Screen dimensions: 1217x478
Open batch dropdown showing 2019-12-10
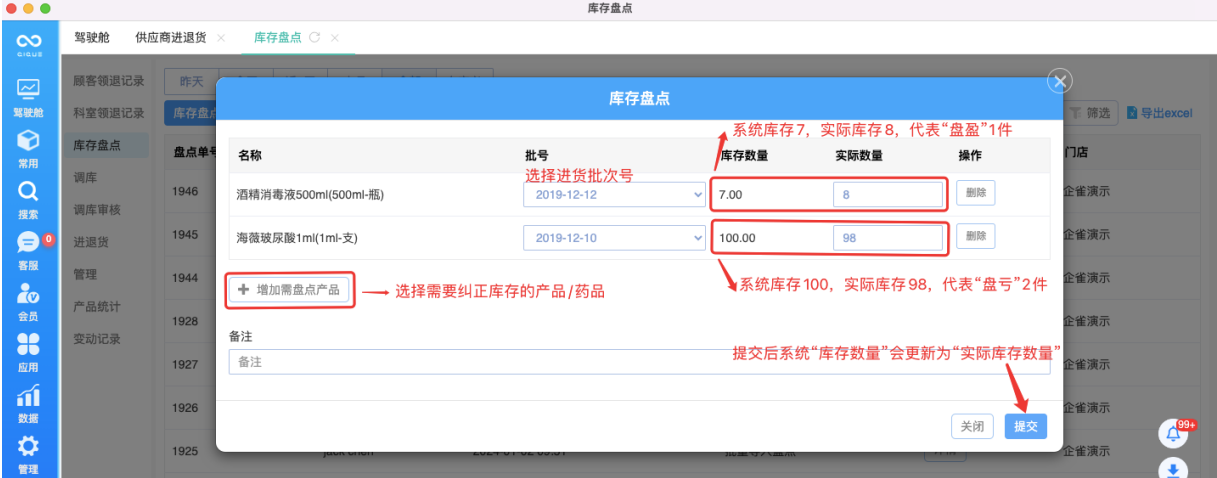click(614, 238)
